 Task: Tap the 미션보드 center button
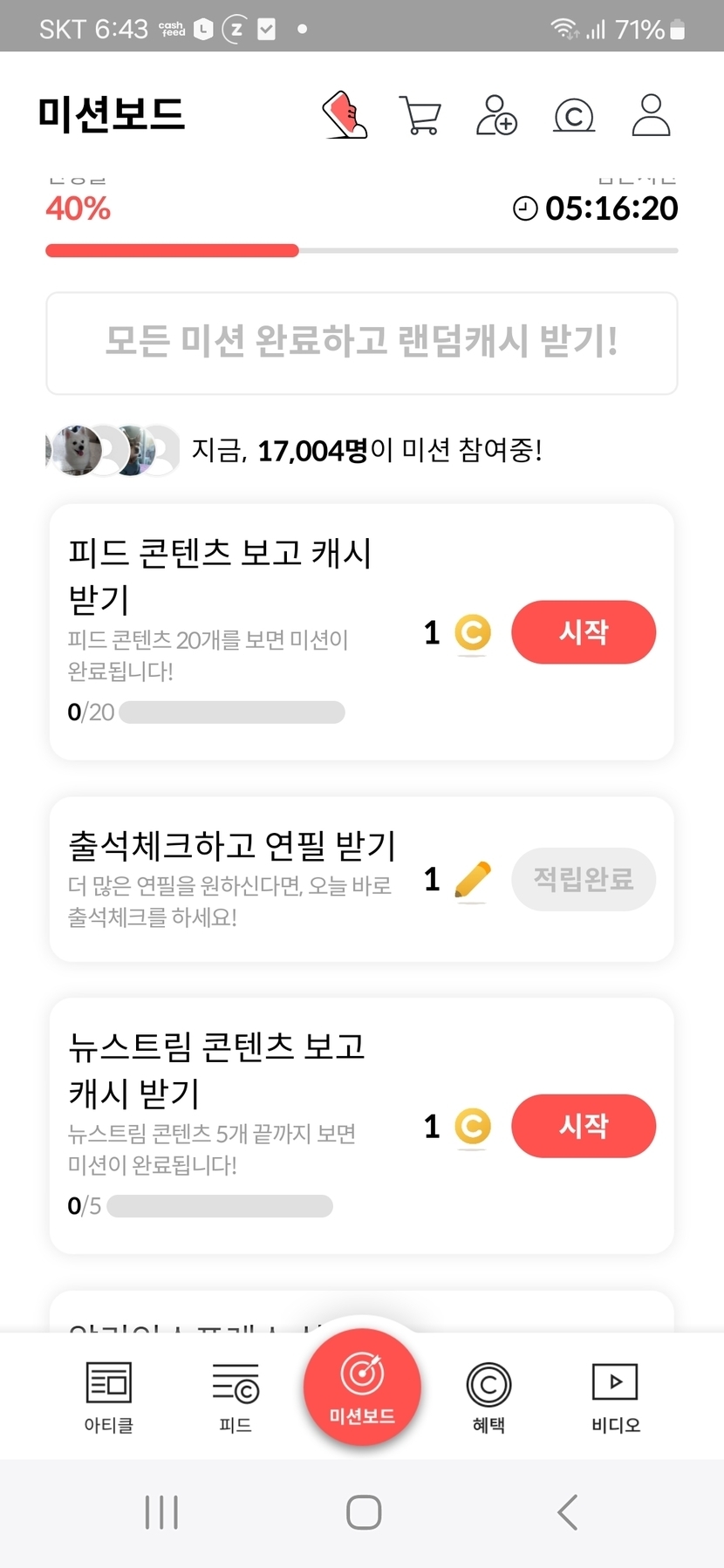point(362,1387)
